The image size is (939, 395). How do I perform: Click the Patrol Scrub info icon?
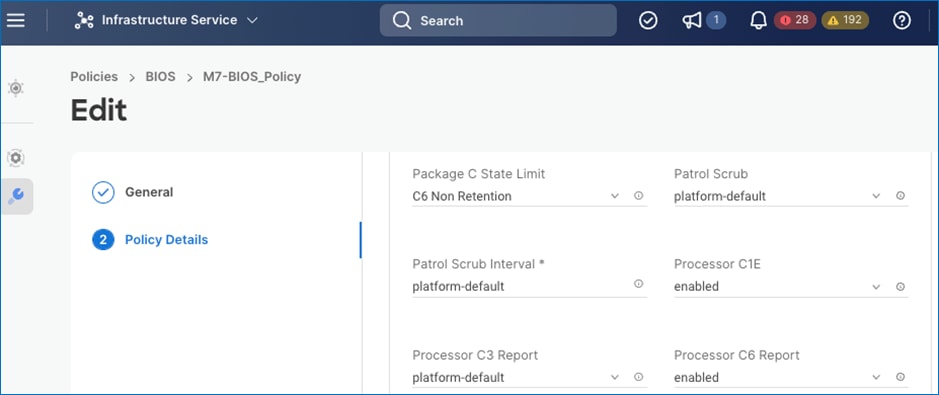900,196
